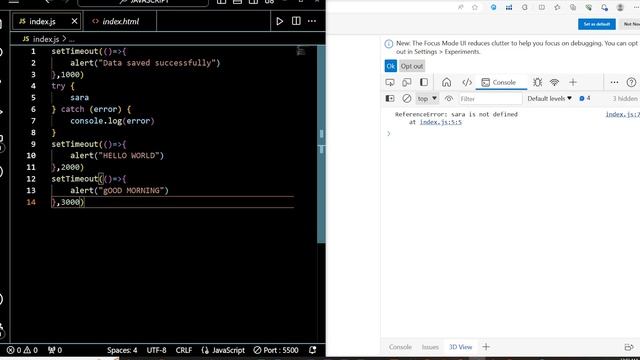Open the index.js:5:5 stack trace link
The height and width of the screenshot is (360, 640).
click(x=440, y=122)
